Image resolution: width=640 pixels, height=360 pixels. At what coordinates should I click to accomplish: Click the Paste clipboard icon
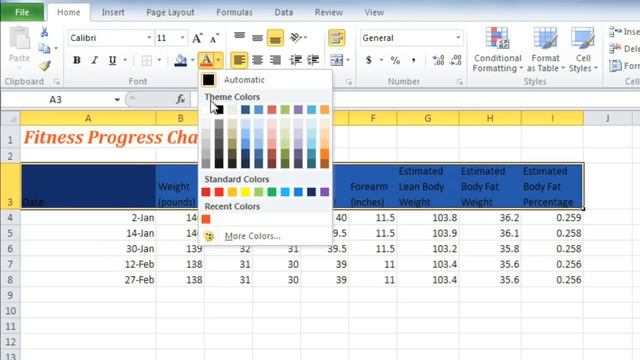(19, 39)
